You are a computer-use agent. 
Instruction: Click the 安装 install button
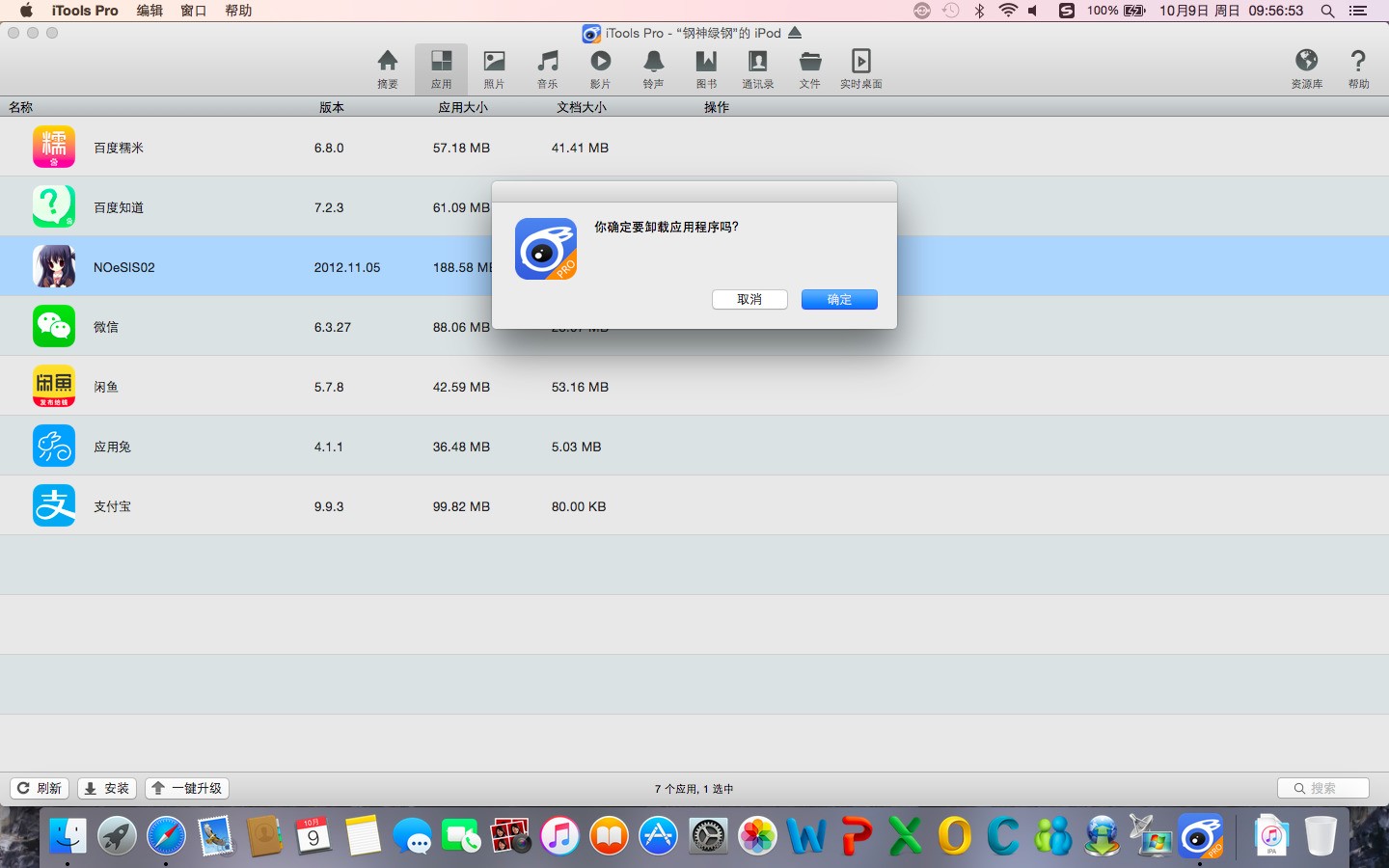107,788
